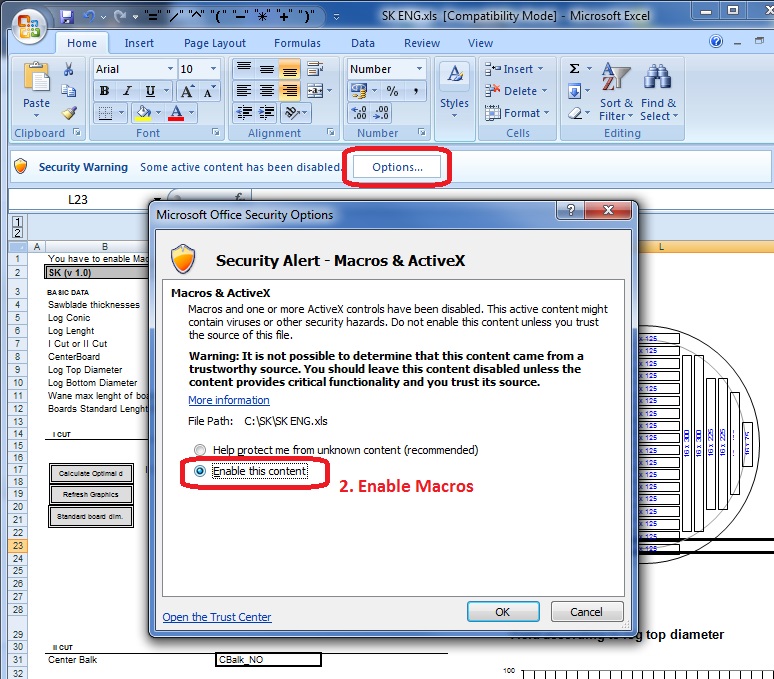This screenshot has width=774, height=679.
Task: Click OK in Security Options dialog
Action: 503,612
